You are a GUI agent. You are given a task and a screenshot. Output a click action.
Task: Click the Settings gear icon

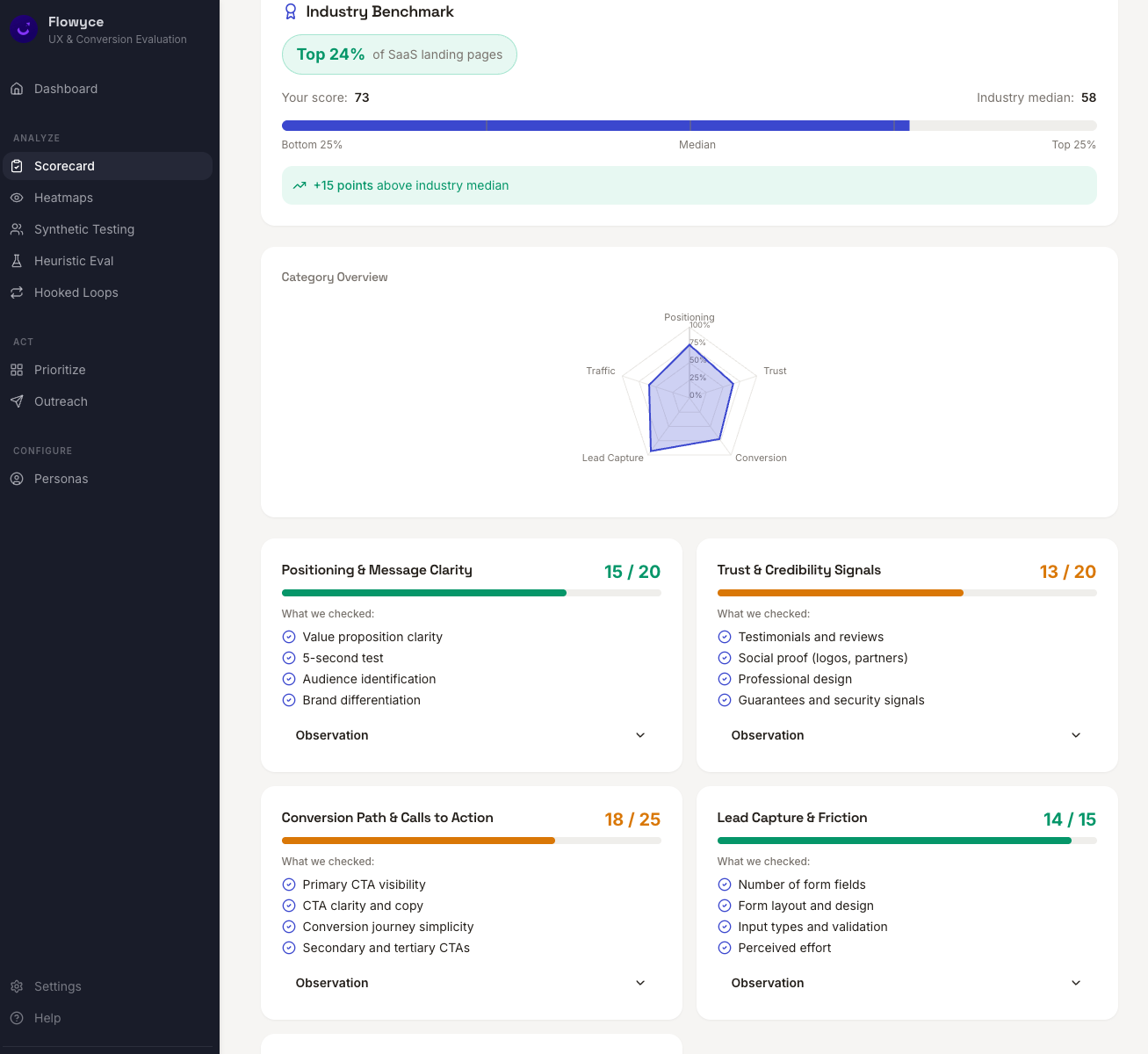point(17,986)
